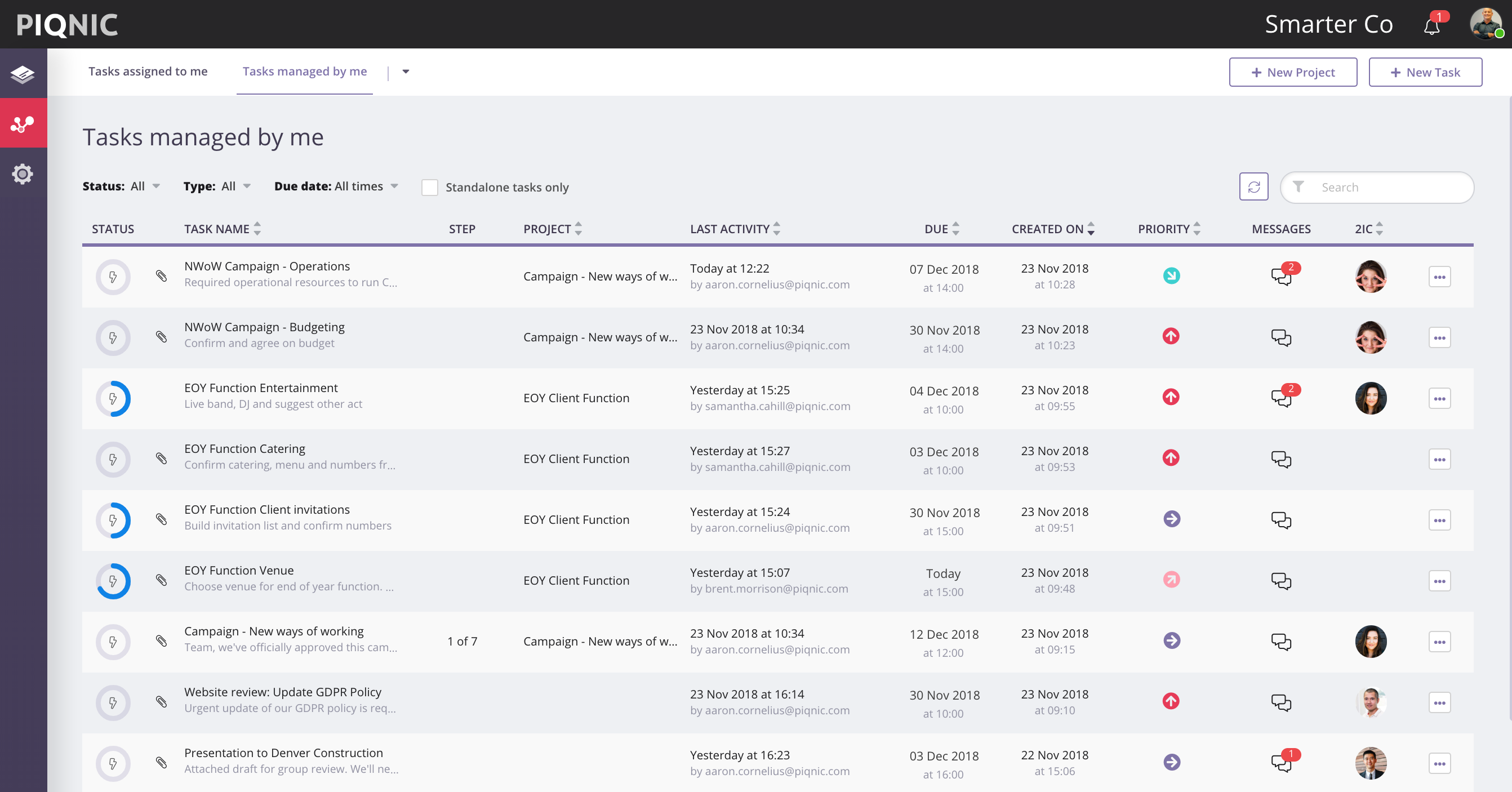Click status circle of EOY Function Entertainment
The image size is (1512, 792).
(113, 399)
